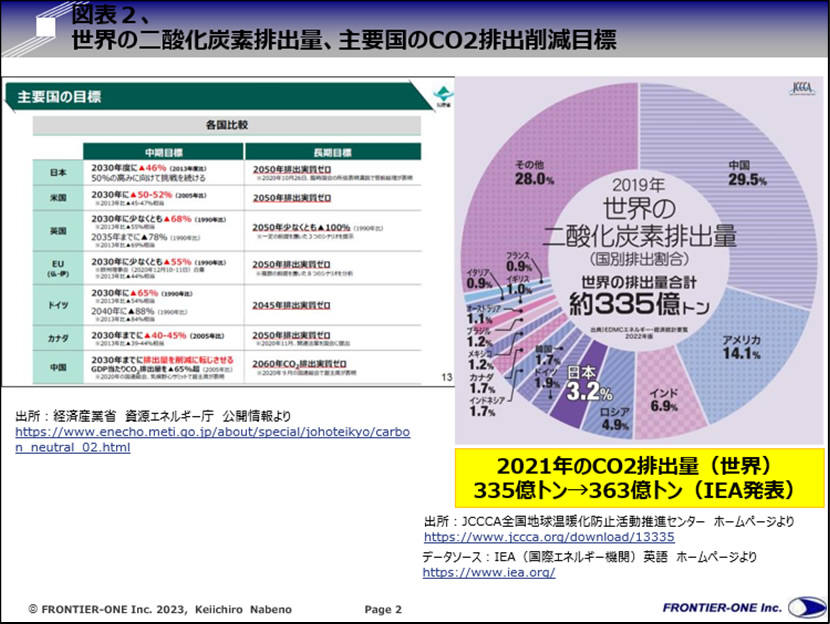
Task: Click the JCCCA logo above the chart
Action: [x=803, y=88]
